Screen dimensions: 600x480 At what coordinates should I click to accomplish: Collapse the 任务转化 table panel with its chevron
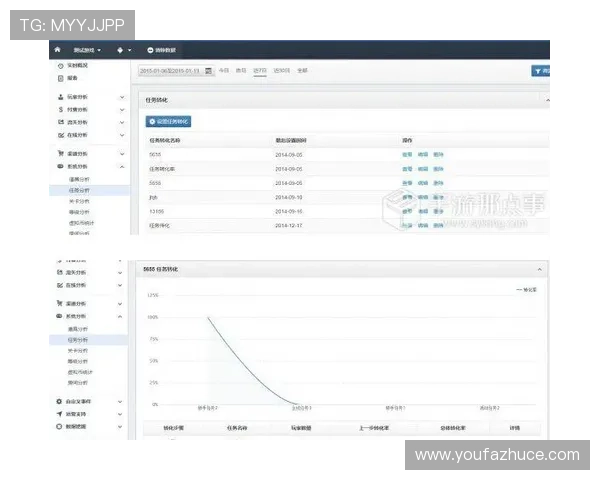click(548, 100)
